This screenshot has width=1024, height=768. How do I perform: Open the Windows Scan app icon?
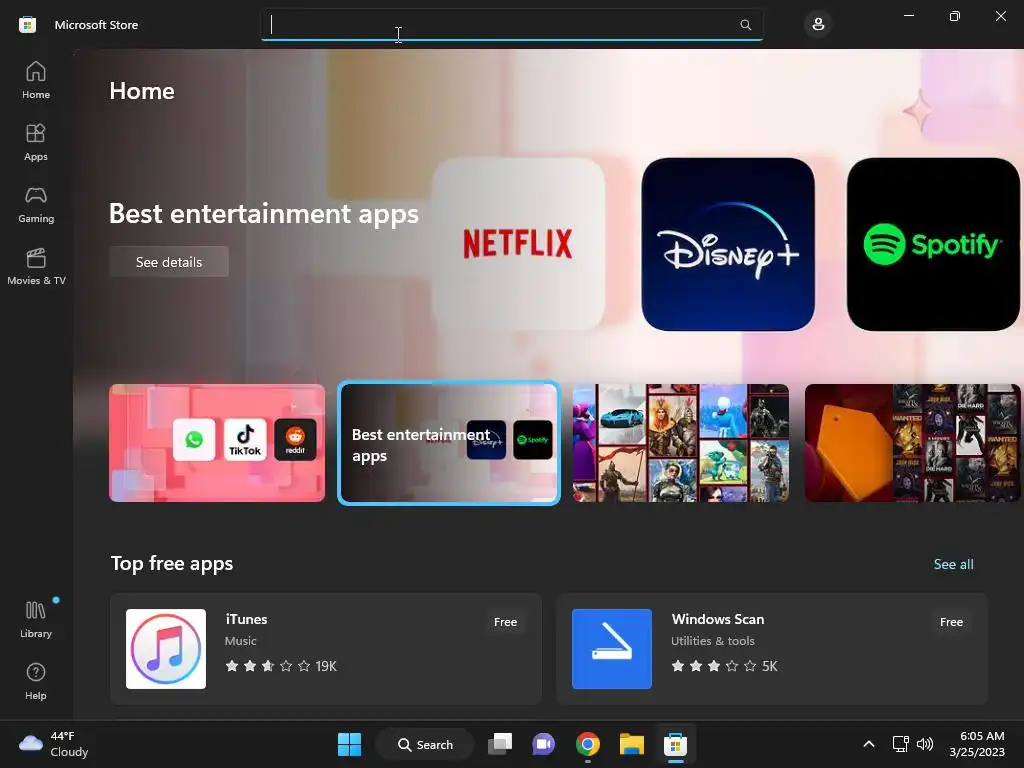point(612,649)
